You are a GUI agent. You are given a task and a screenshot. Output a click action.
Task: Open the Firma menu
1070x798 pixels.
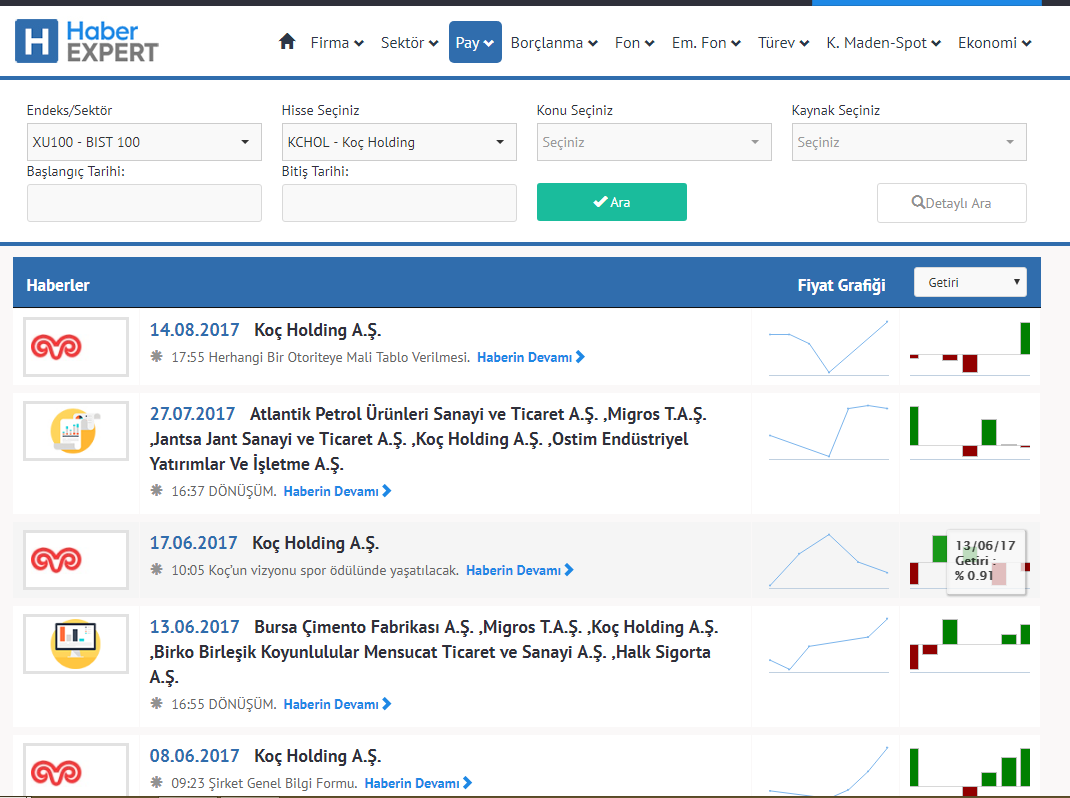(x=337, y=42)
